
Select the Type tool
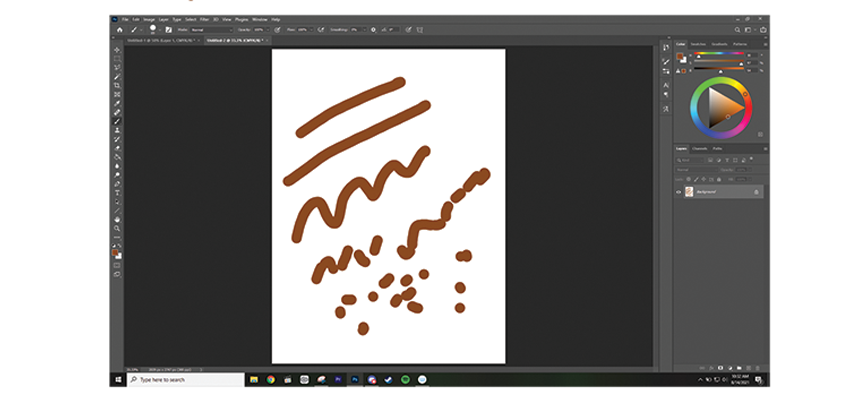117,193
